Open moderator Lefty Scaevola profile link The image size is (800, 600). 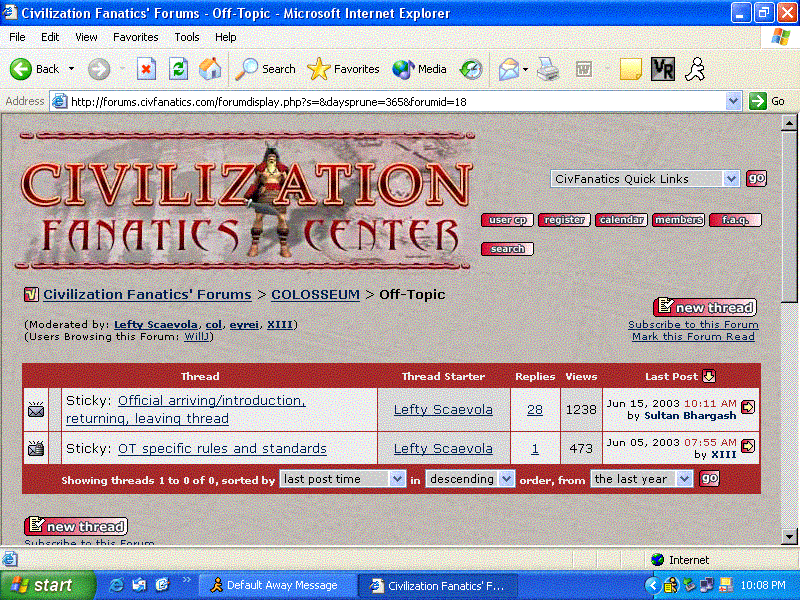[x=156, y=324]
